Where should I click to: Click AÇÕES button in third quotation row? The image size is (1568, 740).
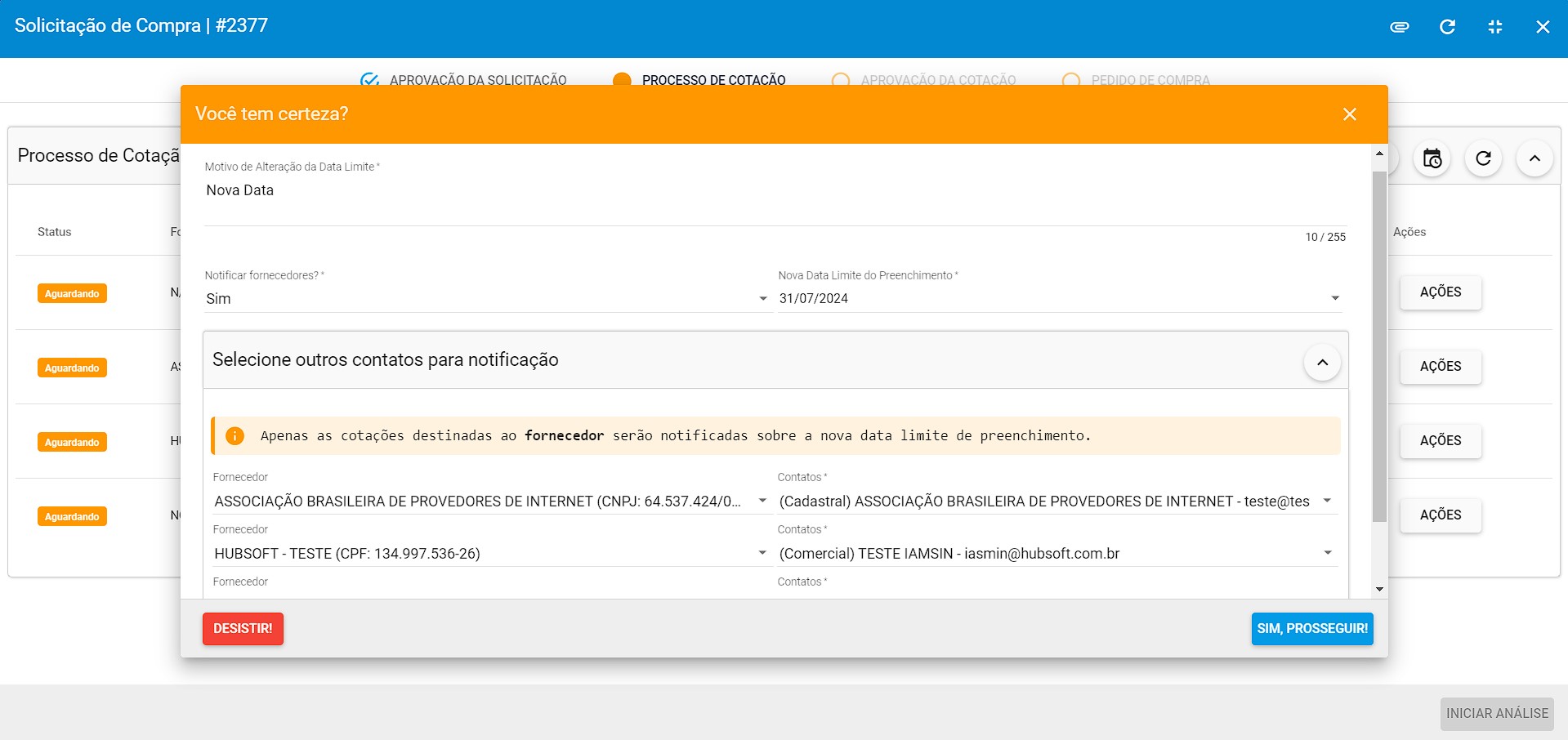tap(1441, 441)
